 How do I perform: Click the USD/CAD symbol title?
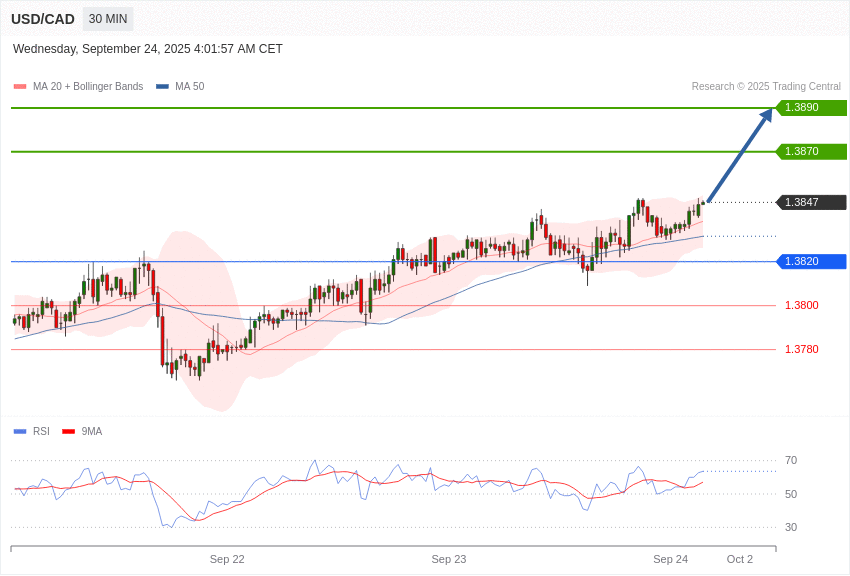[x=43, y=19]
